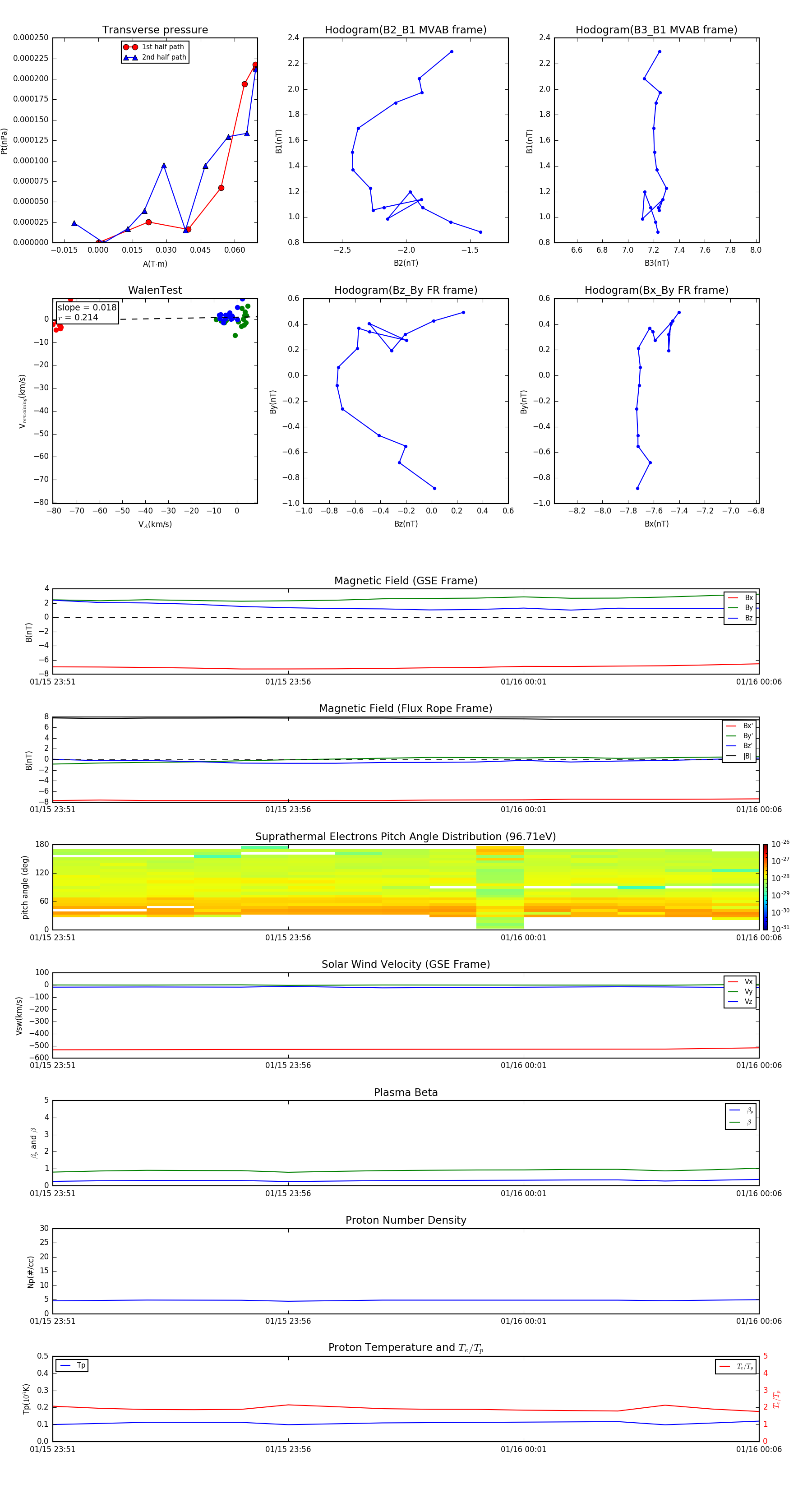812x1489 pixels.
Task: Click the "slope = 0.018" annotation
Action: [x=87, y=308]
